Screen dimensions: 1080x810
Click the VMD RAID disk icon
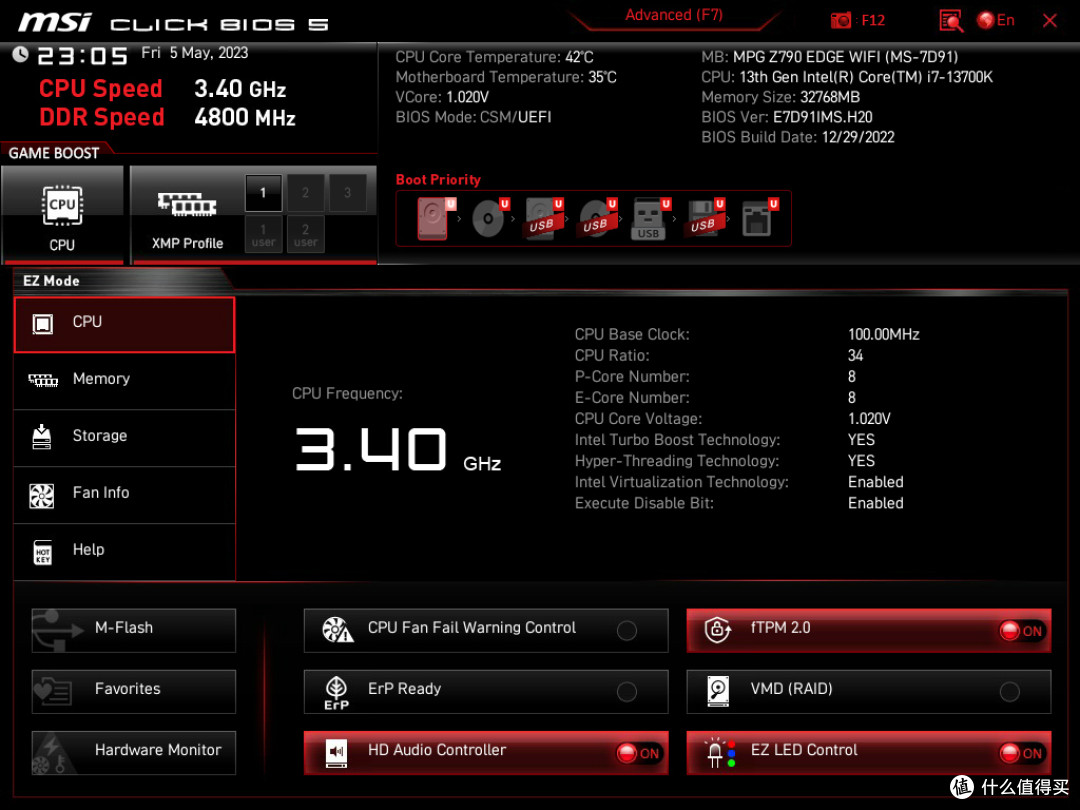tap(718, 691)
